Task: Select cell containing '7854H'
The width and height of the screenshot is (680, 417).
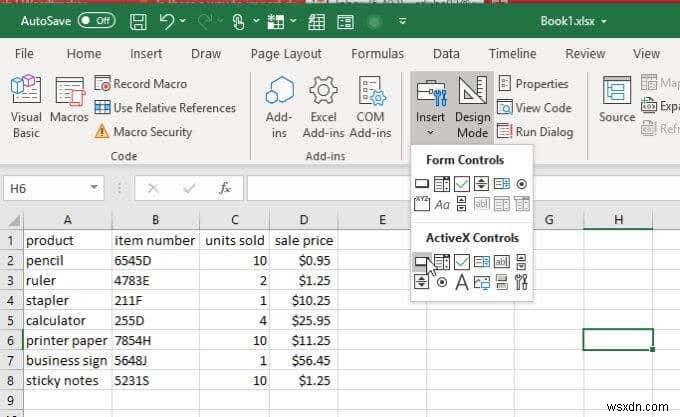Action: [x=155, y=340]
